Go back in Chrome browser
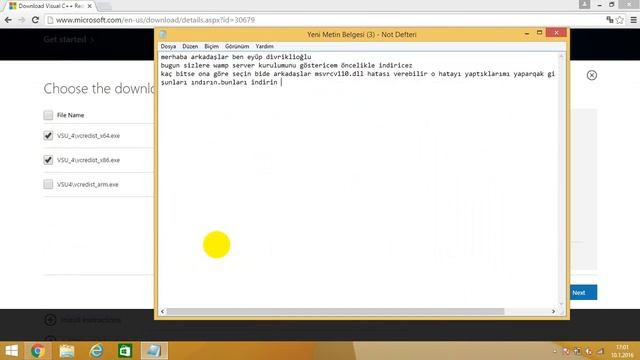The width and height of the screenshot is (640, 360). click(8, 20)
